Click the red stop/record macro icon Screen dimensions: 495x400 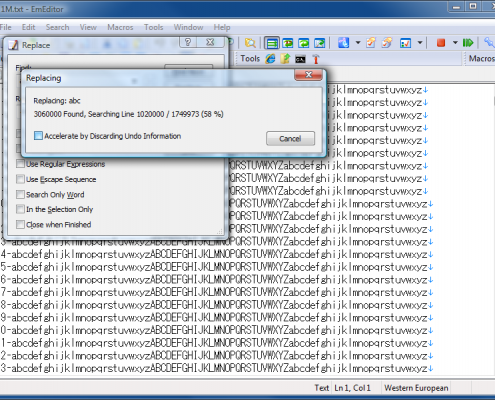[441, 43]
